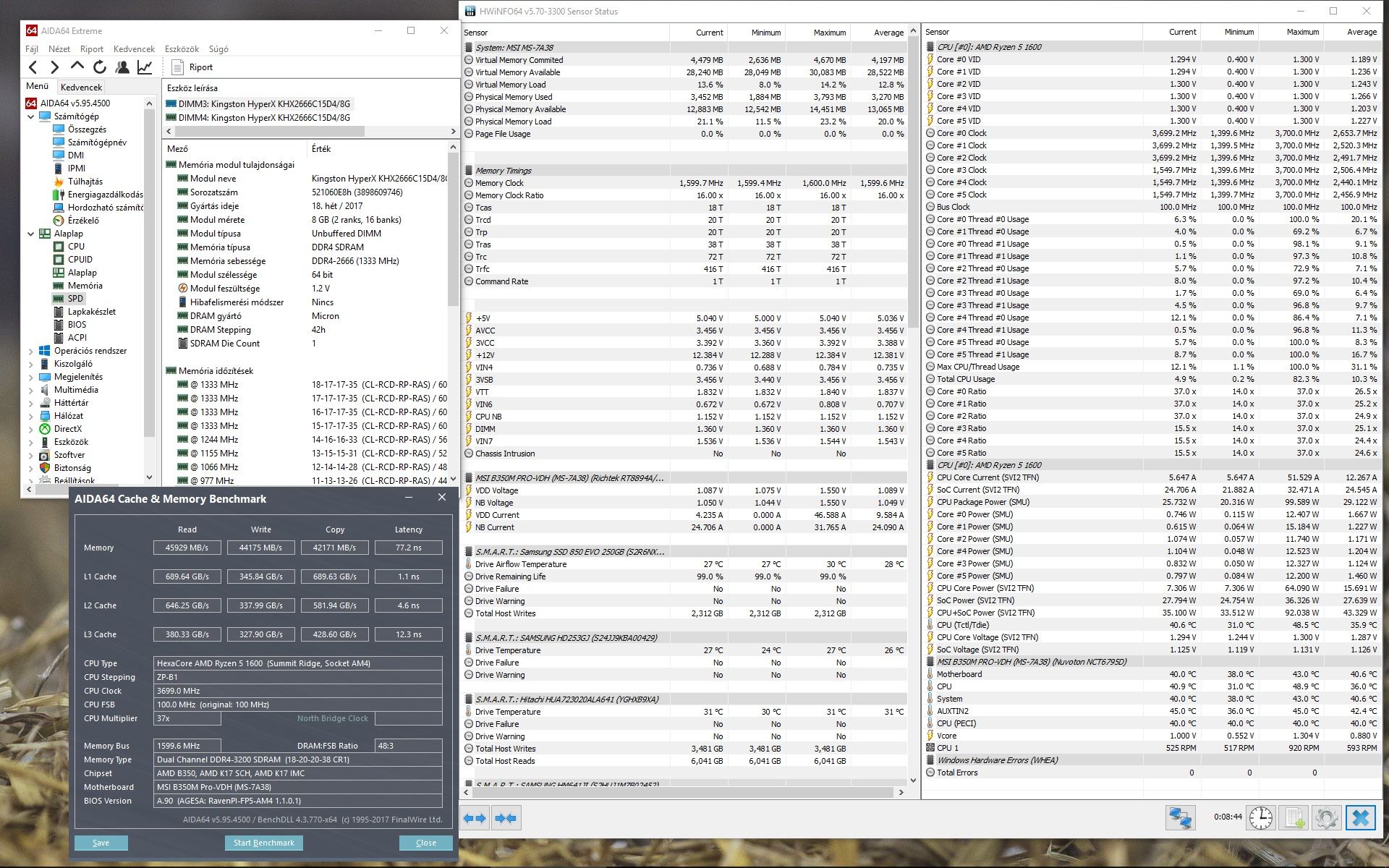Click the AIDA64 forward navigation arrow

point(55,67)
